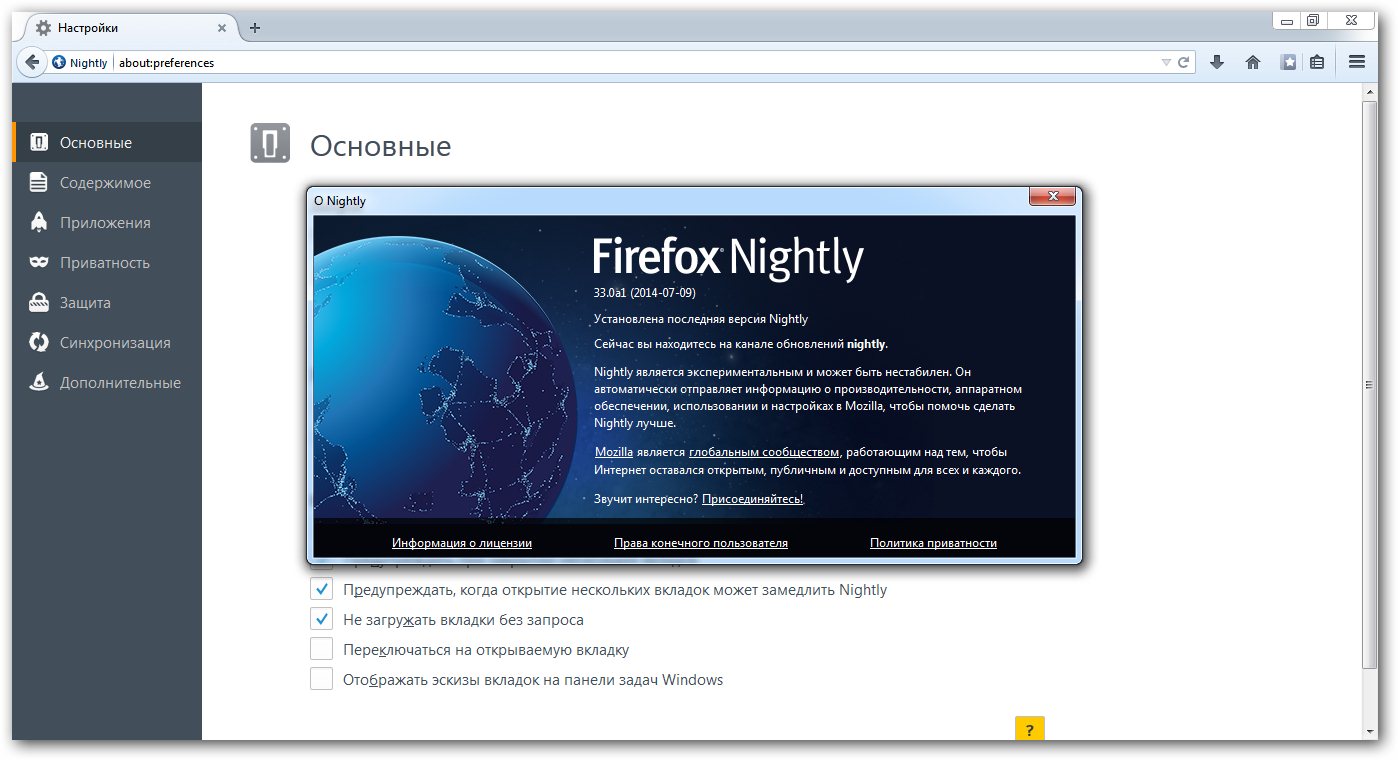Click the back arrow navigation button
The height and width of the screenshot is (760, 1398).
[x=32, y=62]
